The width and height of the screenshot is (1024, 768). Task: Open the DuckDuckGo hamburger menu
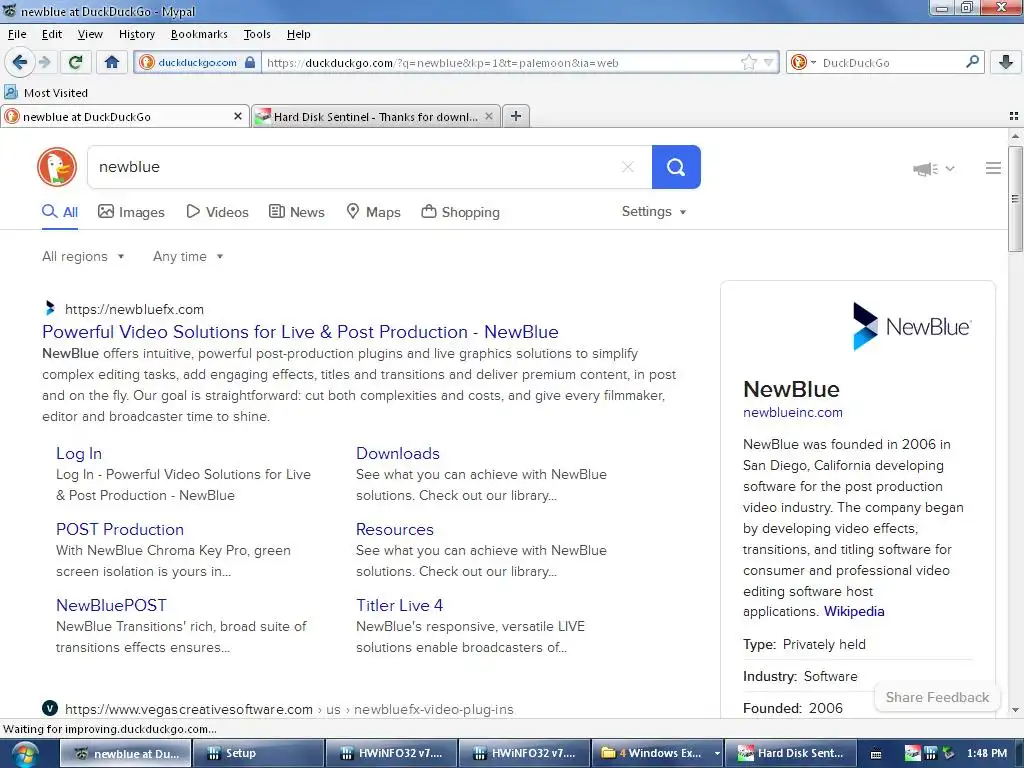(x=993, y=168)
